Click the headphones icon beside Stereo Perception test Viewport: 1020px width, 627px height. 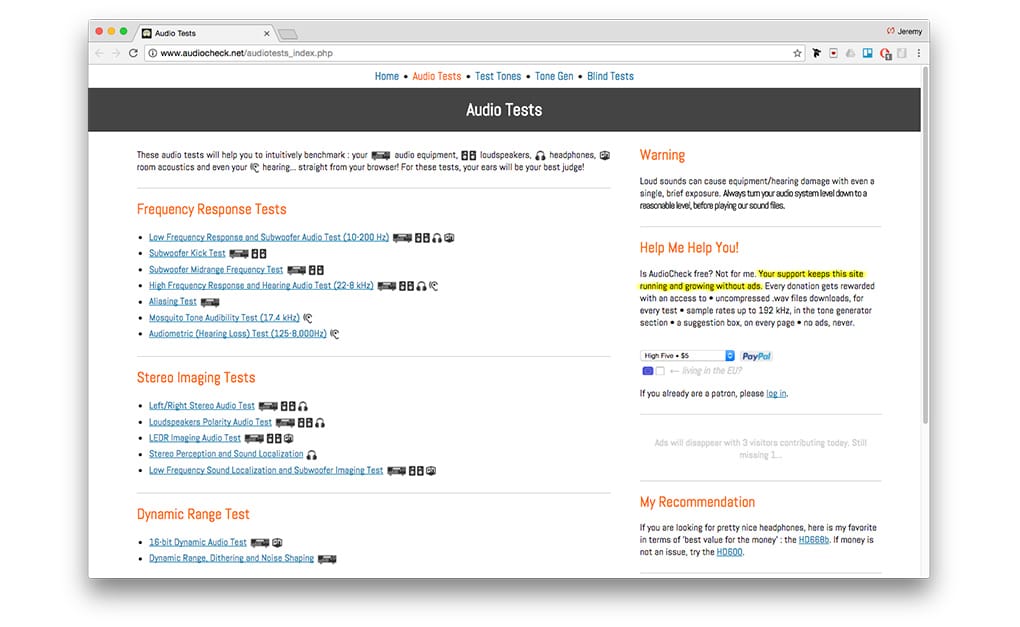click(311, 455)
